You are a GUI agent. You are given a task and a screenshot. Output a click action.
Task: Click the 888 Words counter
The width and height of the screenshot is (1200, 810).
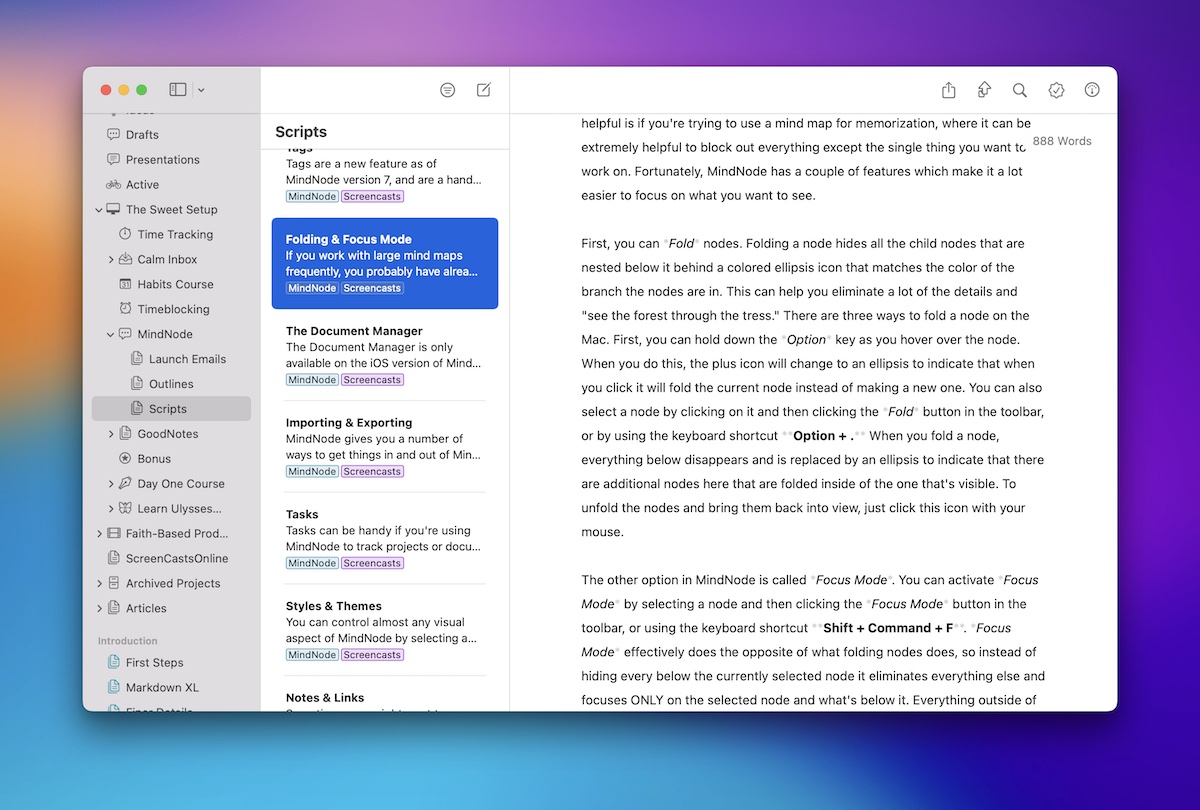click(x=1062, y=141)
